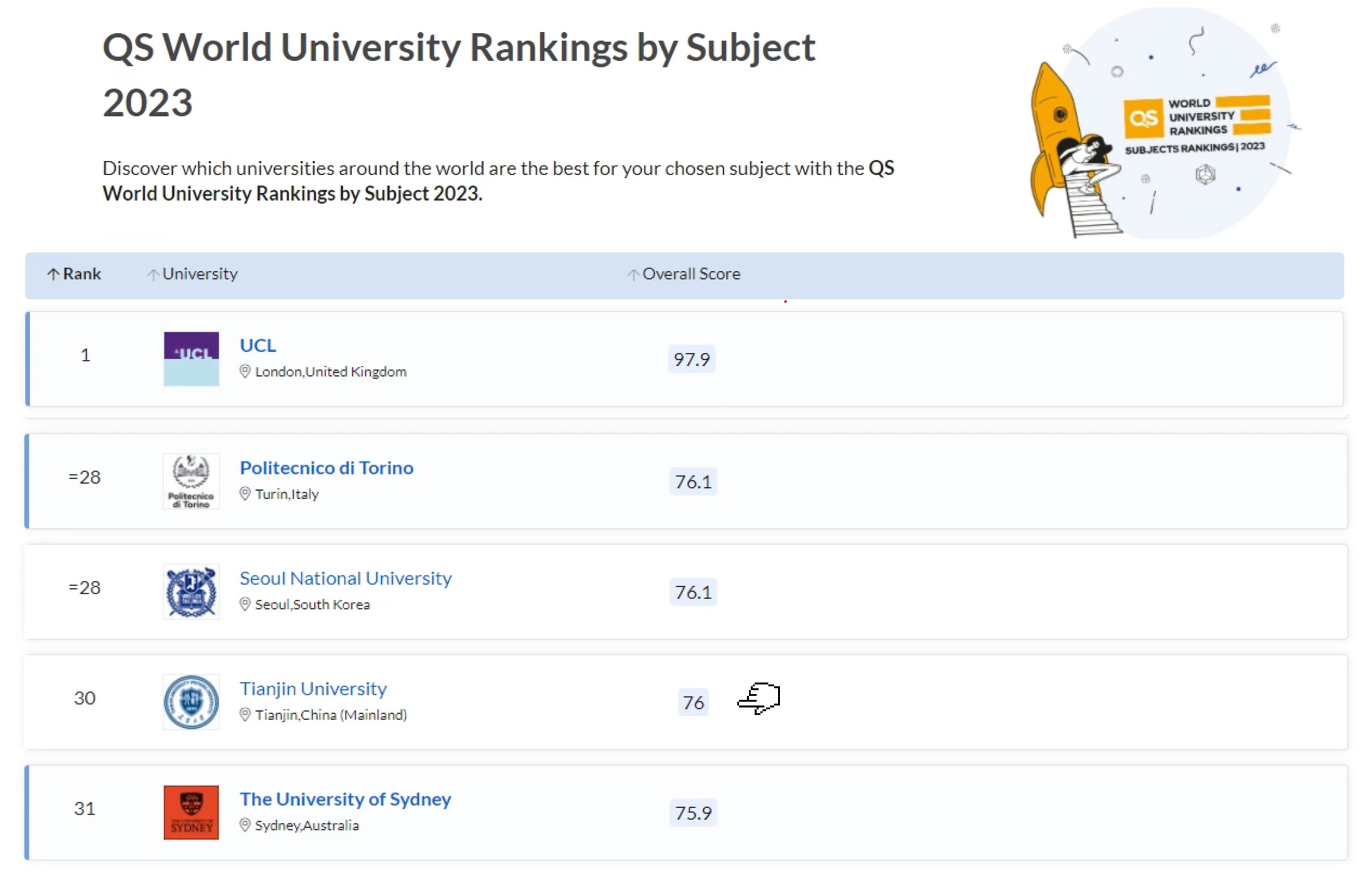The width and height of the screenshot is (1372, 876).
Task: Click the location pin beside Sydney, Australia
Action: [245, 825]
